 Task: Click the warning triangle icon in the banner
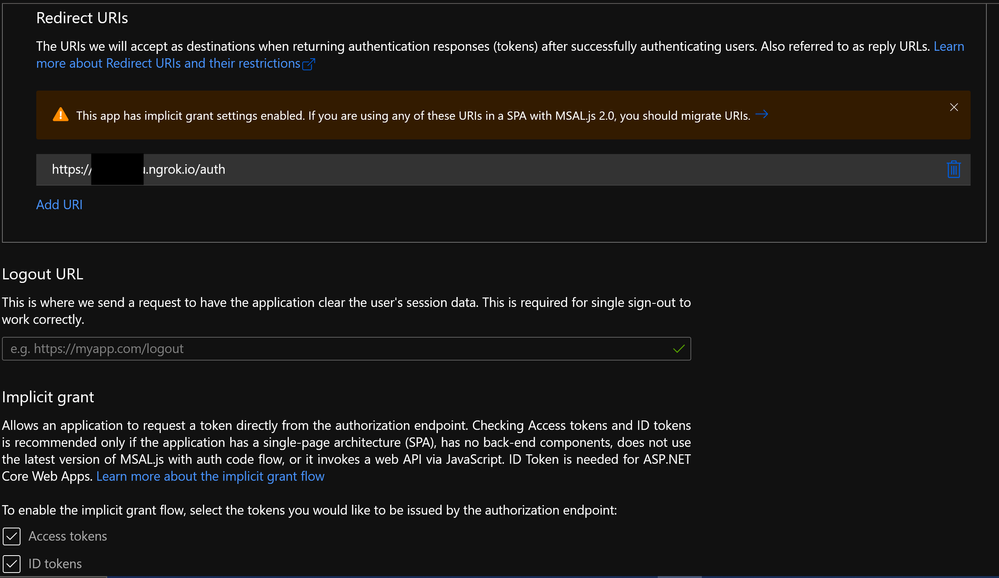(x=60, y=114)
